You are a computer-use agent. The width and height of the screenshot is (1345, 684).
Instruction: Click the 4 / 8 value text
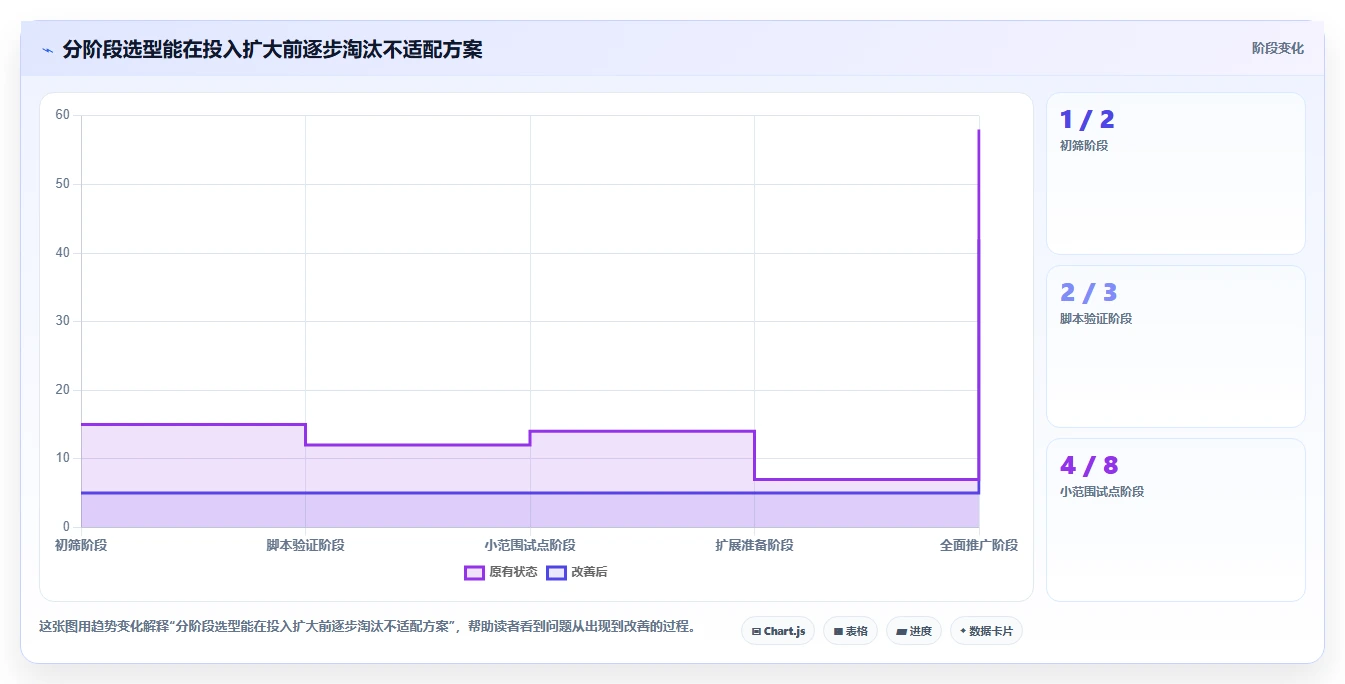pos(1089,466)
